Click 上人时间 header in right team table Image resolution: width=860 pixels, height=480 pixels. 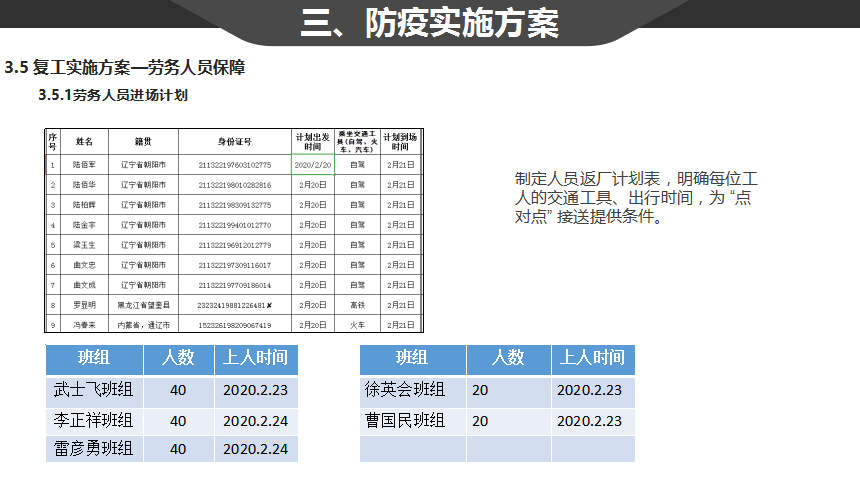pos(593,359)
